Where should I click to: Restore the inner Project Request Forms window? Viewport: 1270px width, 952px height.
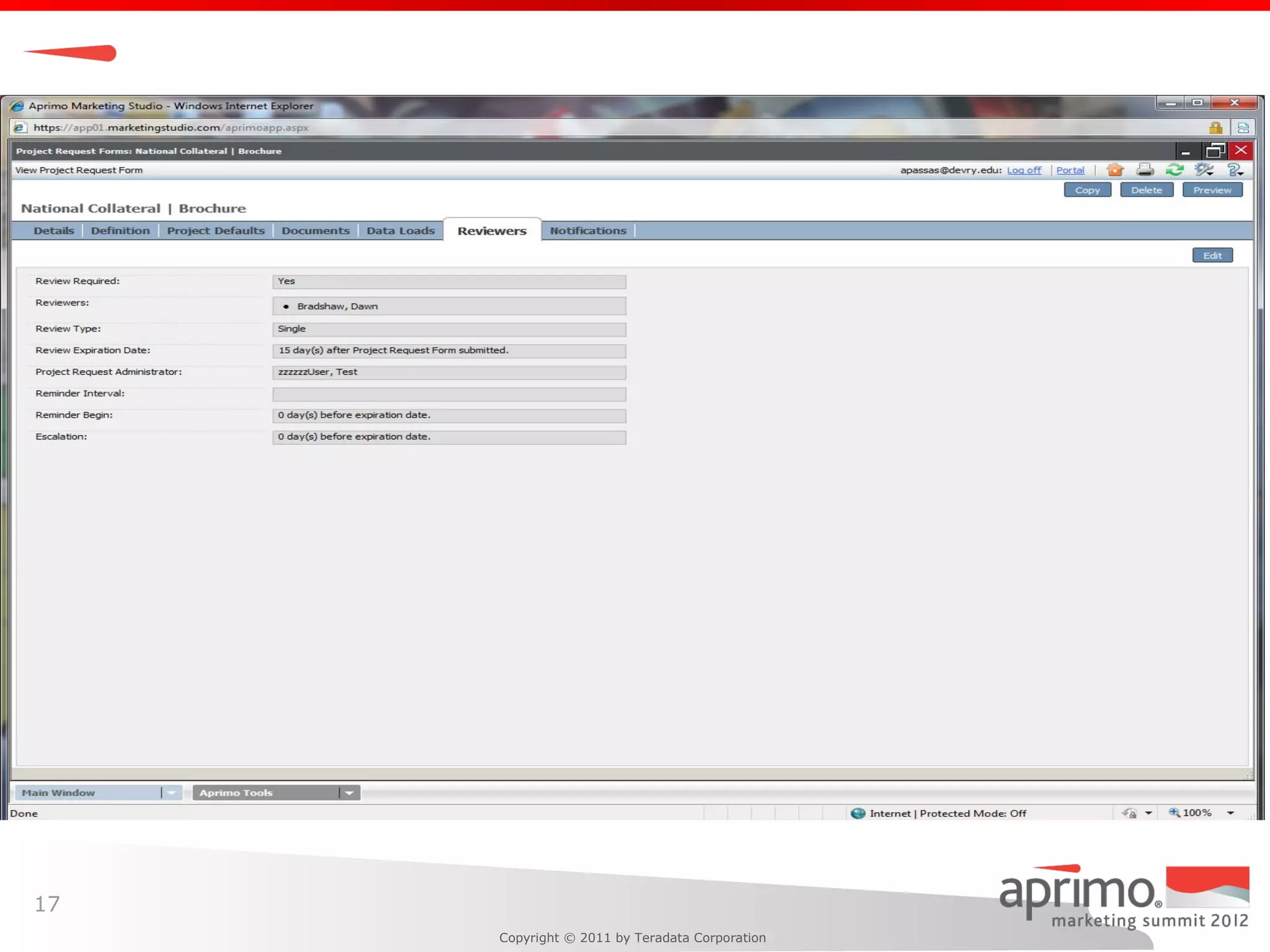1215,151
